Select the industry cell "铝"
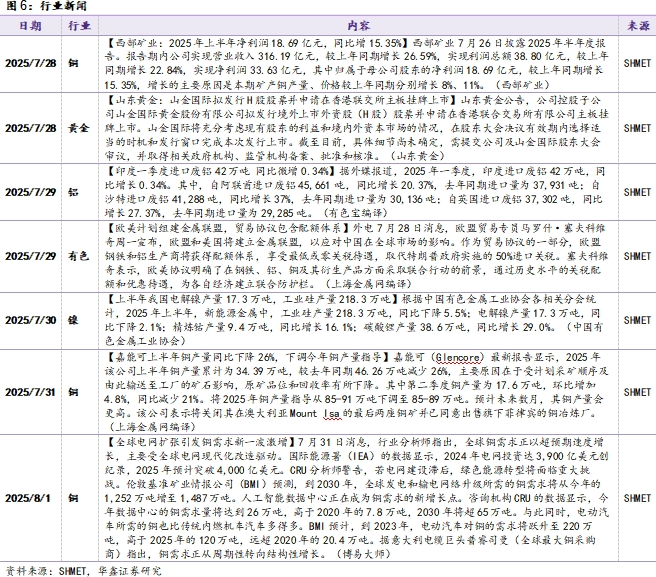The width and height of the screenshot is (656, 577). click(x=73, y=192)
